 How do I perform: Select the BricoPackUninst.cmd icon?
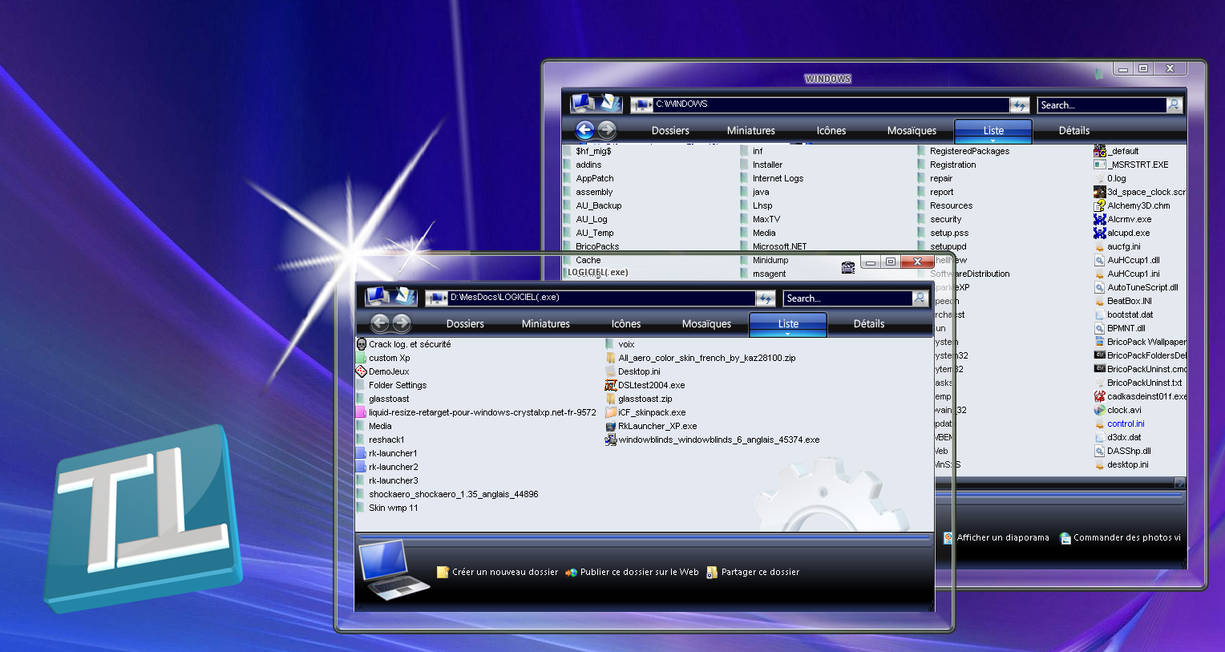tap(1099, 369)
